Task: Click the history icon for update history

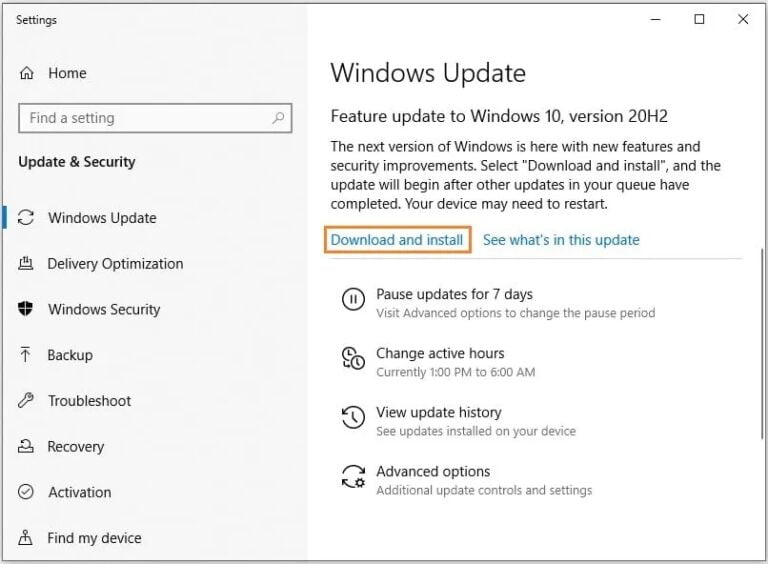Action: pyautogui.click(x=353, y=417)
